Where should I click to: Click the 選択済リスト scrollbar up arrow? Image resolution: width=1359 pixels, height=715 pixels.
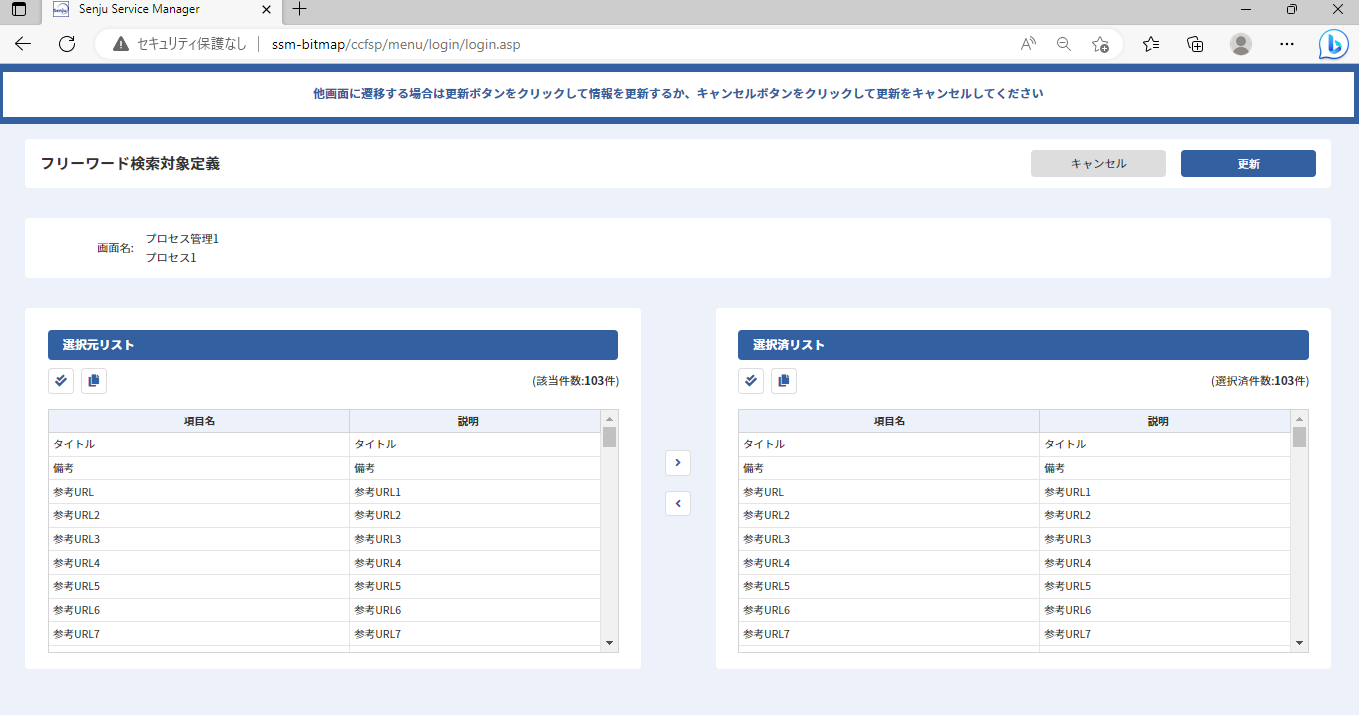point(1299,418)
